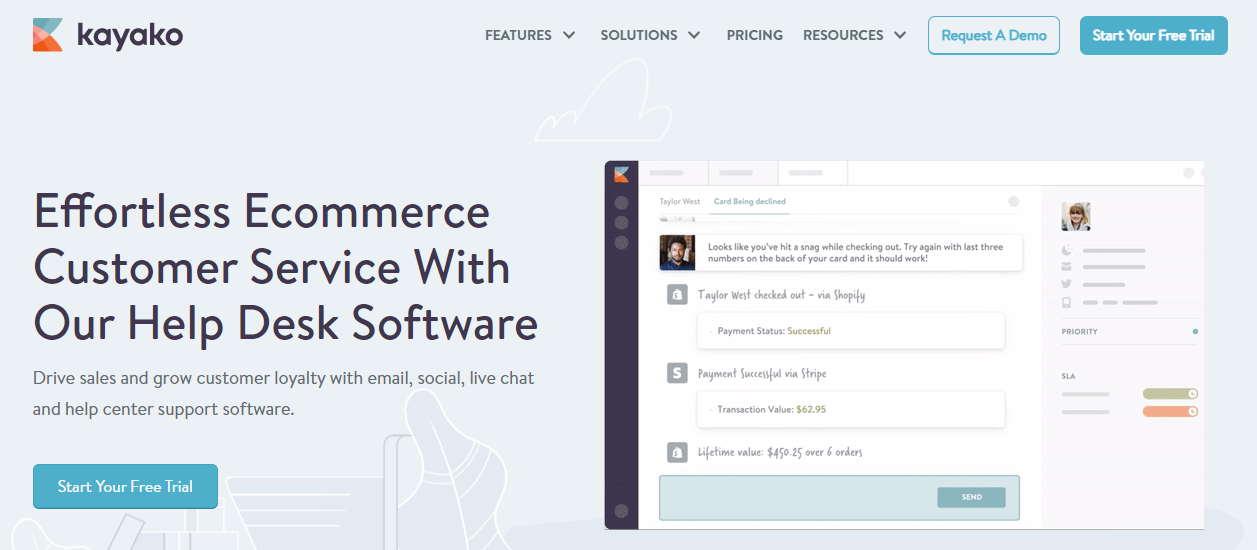Click the green SLA indicator bar
Viewport: 1257px width, 550px height.
click(1170, 394)
